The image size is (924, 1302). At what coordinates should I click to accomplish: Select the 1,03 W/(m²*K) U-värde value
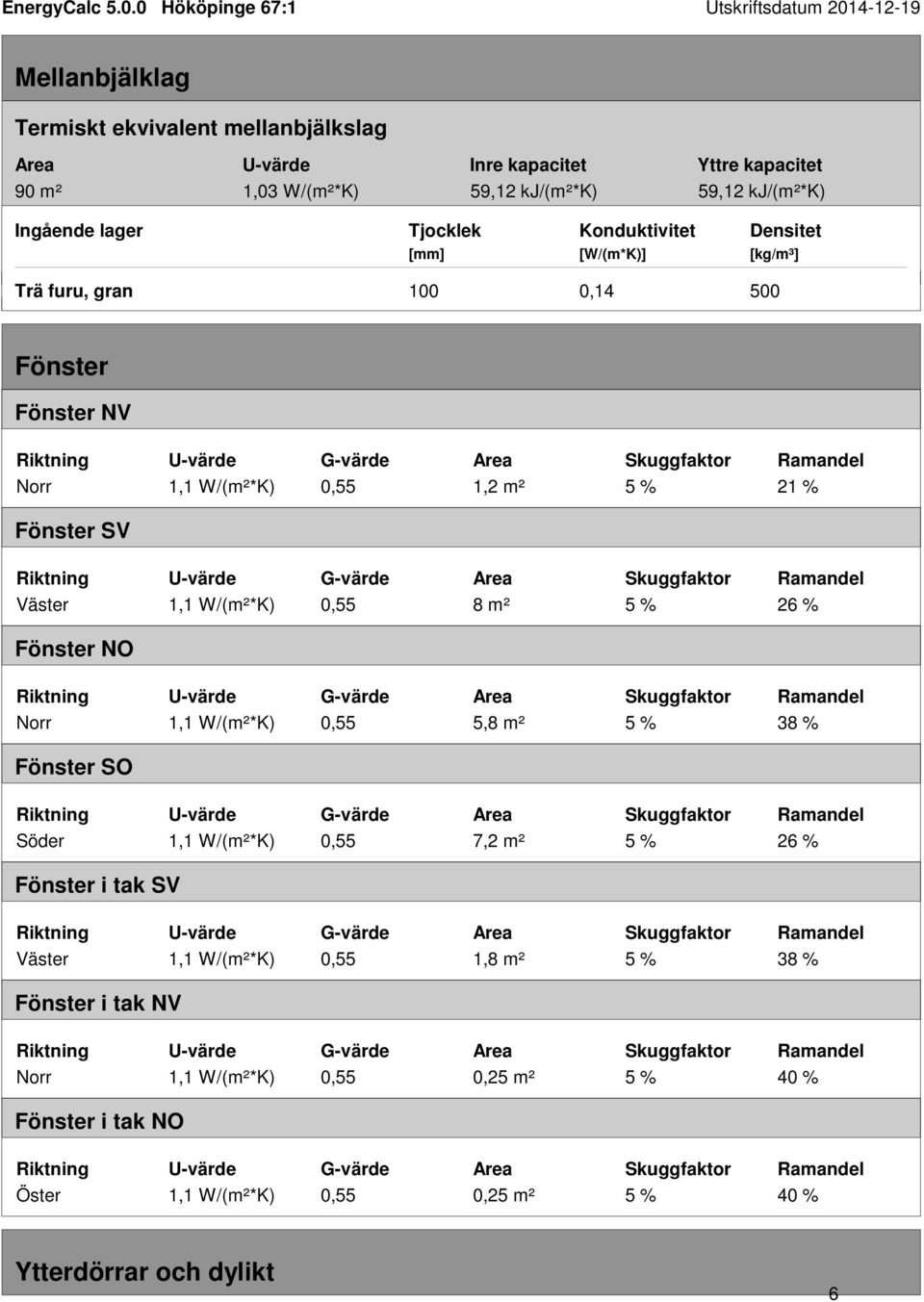tap(300, 191)
